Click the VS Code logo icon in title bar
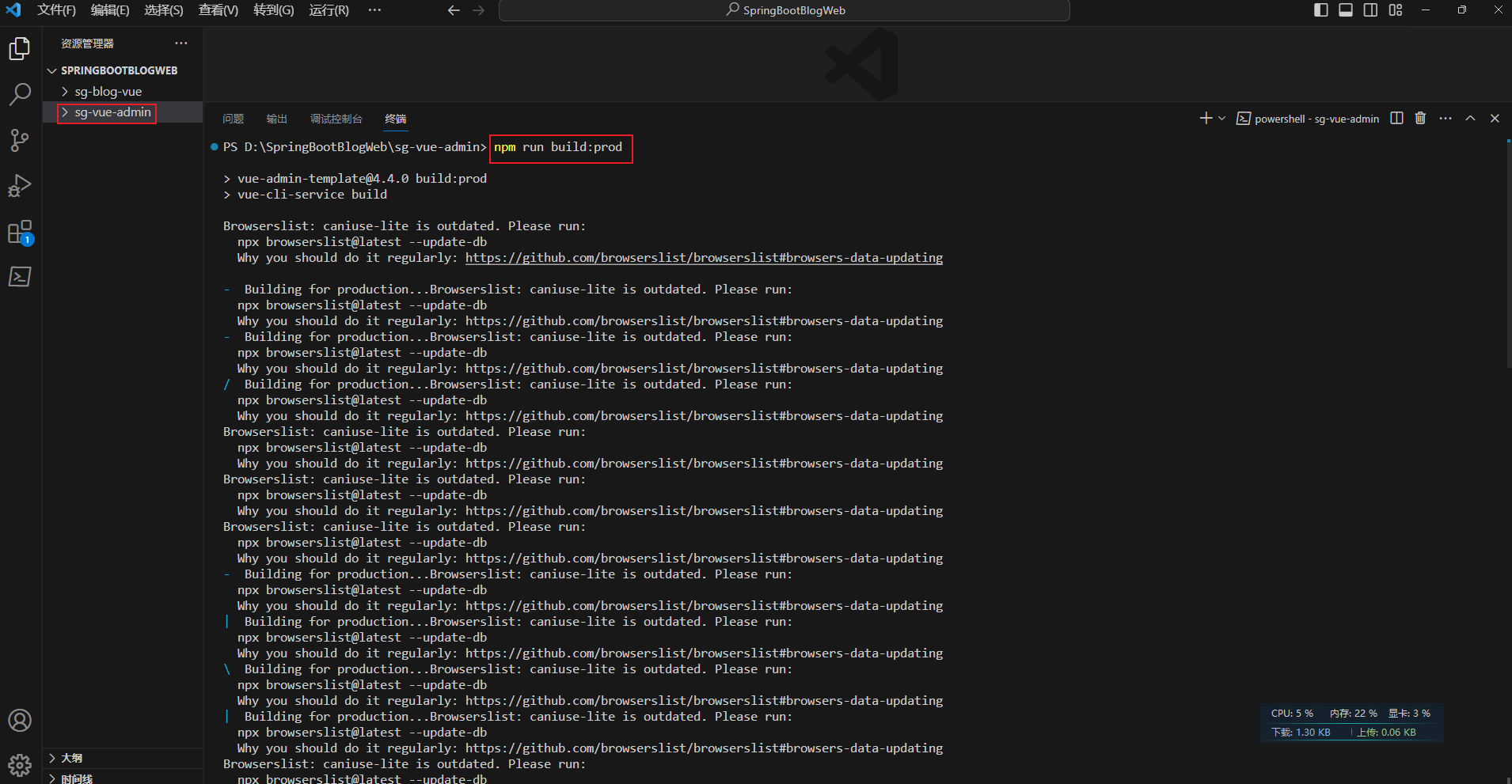1512x784 pixels. coord(13,10)
